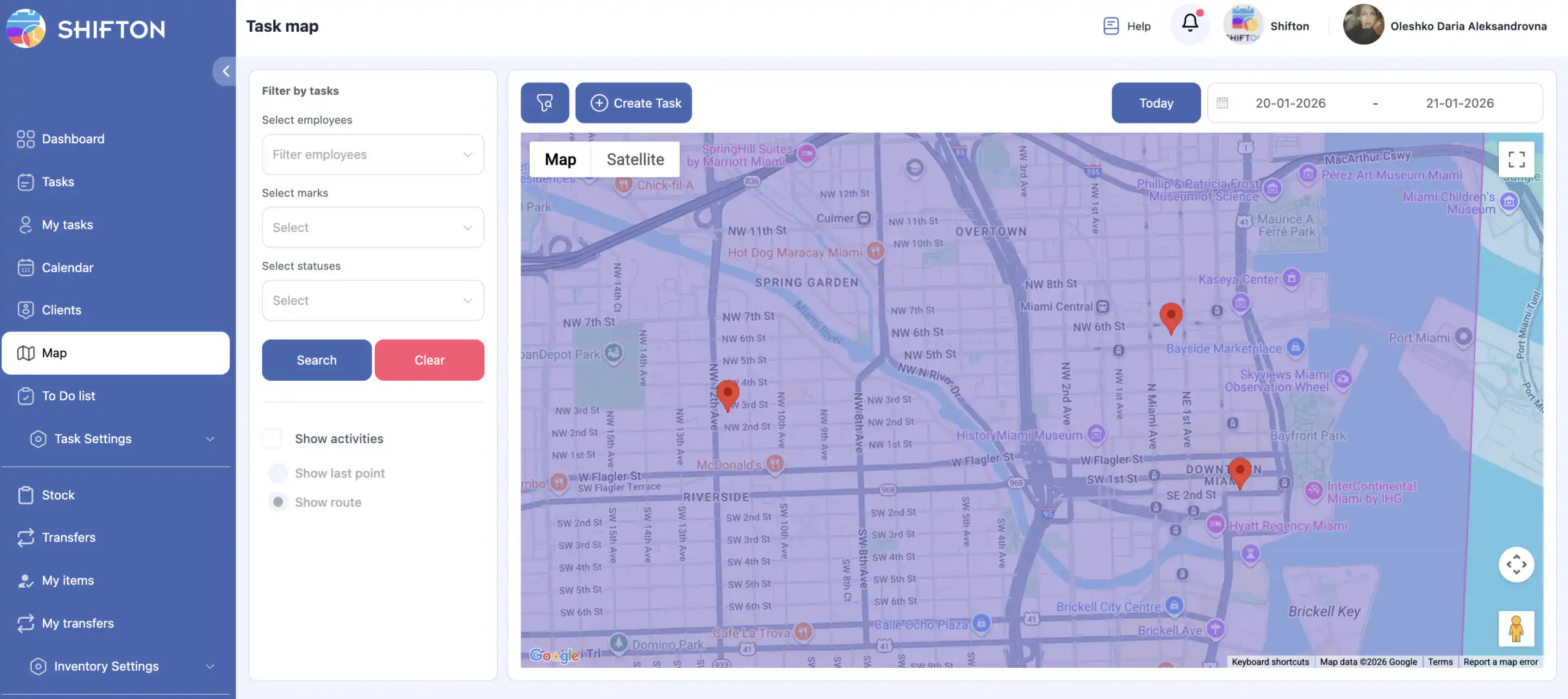The image size is (1568, 699).
Task: Switch the map to Satellite view
Action: coord(635,159)
